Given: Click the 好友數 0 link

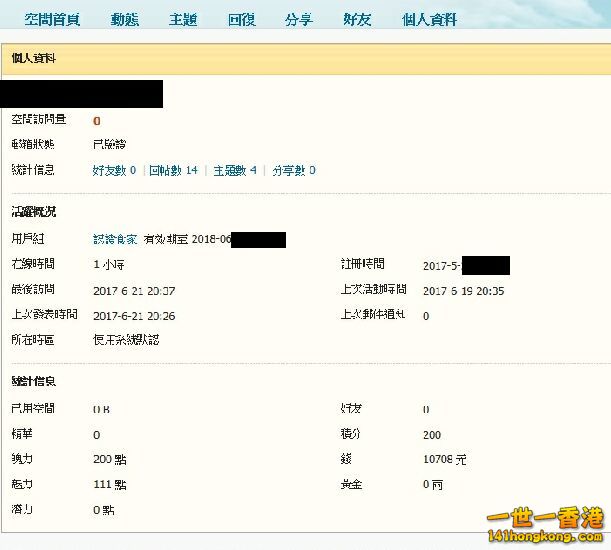Looking at the screenshot, I should [114, 171].
